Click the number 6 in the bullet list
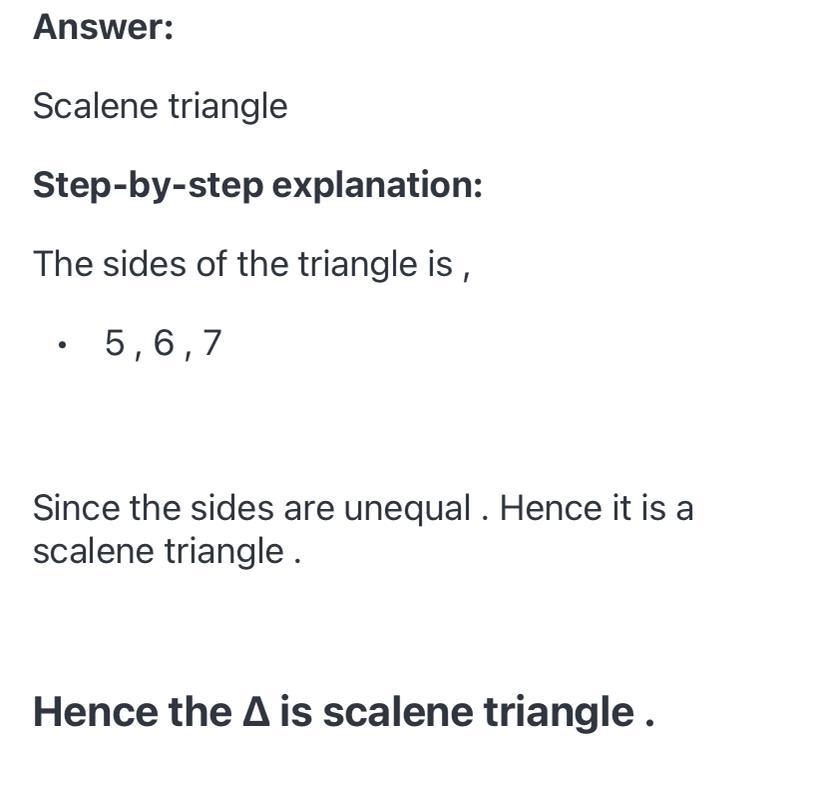The height and width of the screenshot is (788, 826). (164, 344)
